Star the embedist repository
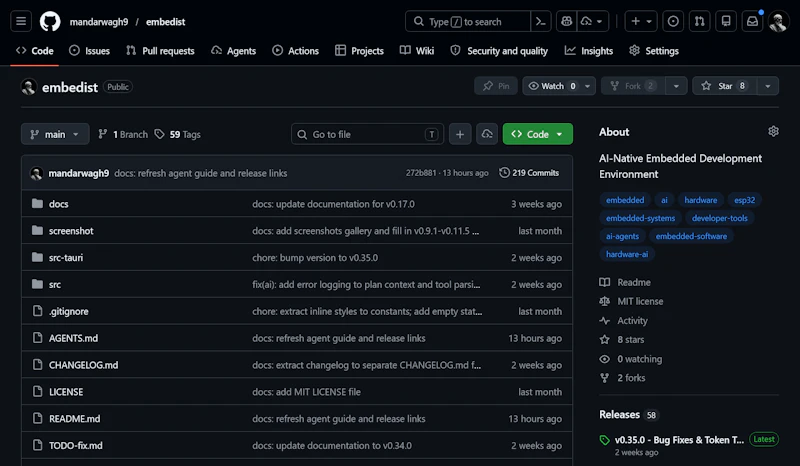 [724, 86]
